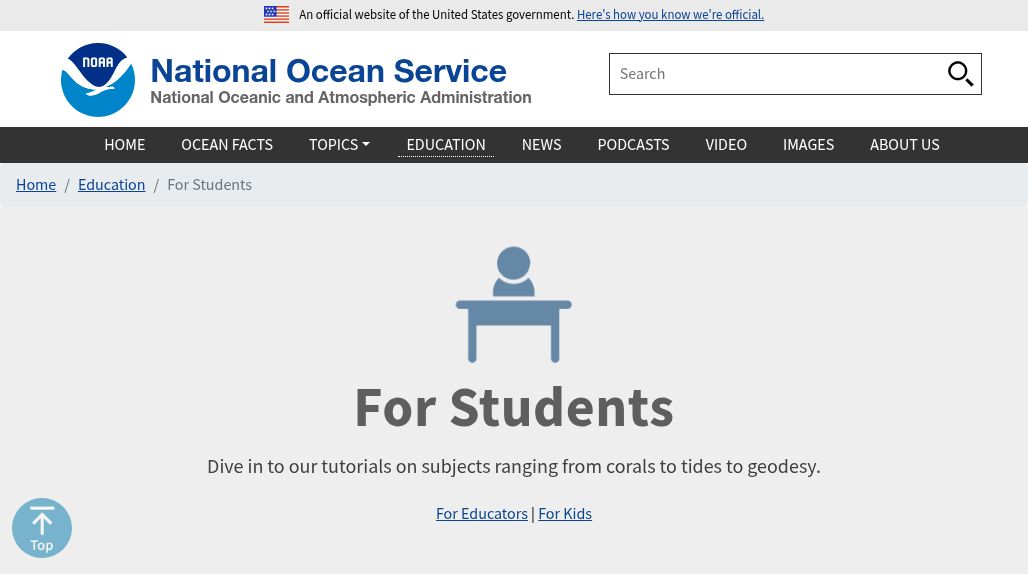Screen dimensions: 1028x578
Task: Open the EDUCATION section
Action: [x=446, y=144]
